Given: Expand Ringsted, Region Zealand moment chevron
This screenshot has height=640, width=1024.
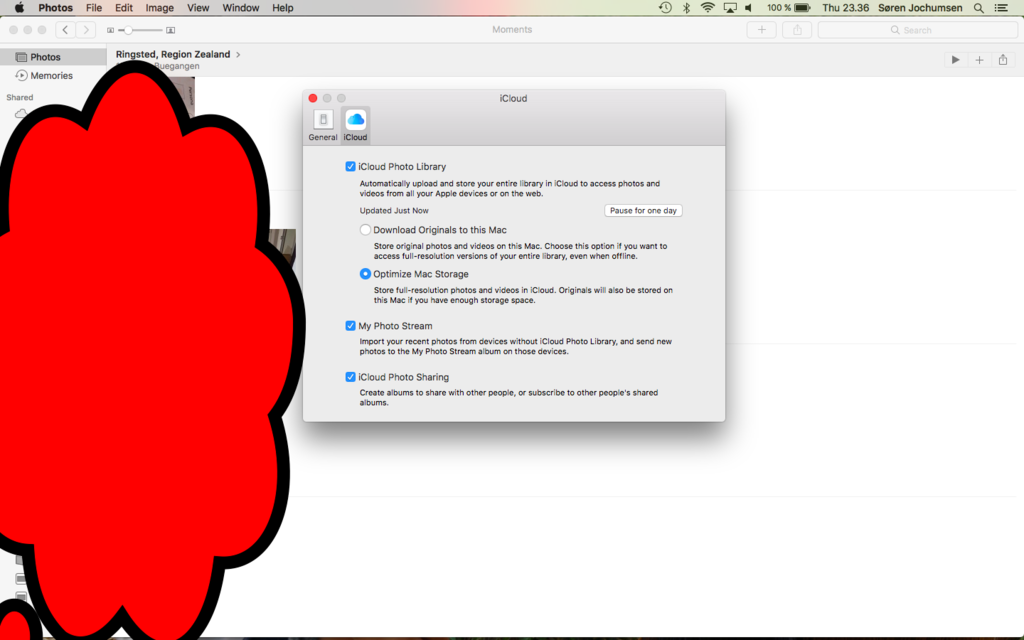Looking at the screenshot, I should (x=238, y=54).
